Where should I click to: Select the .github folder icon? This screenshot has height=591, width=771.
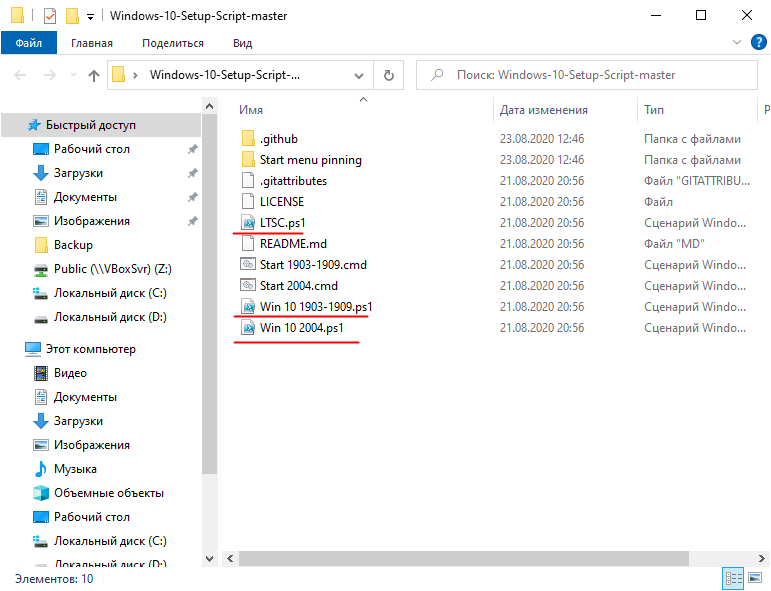pyautogui.click(x=248, y=139)
